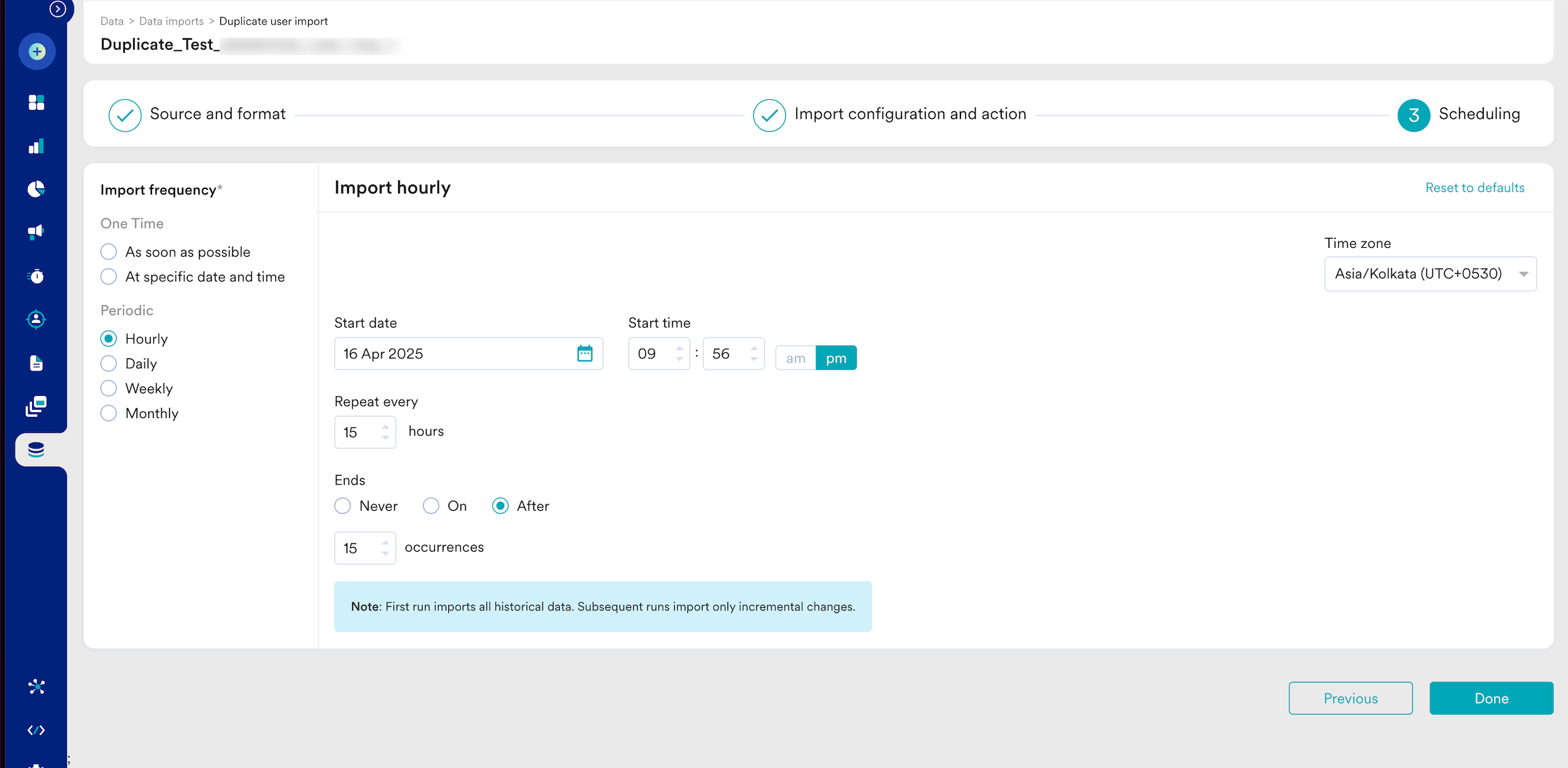This screenshot has width=1568, height=768.
Task: Select As soon as possible option
Action: pyautogui.click(x=109, y=252)
